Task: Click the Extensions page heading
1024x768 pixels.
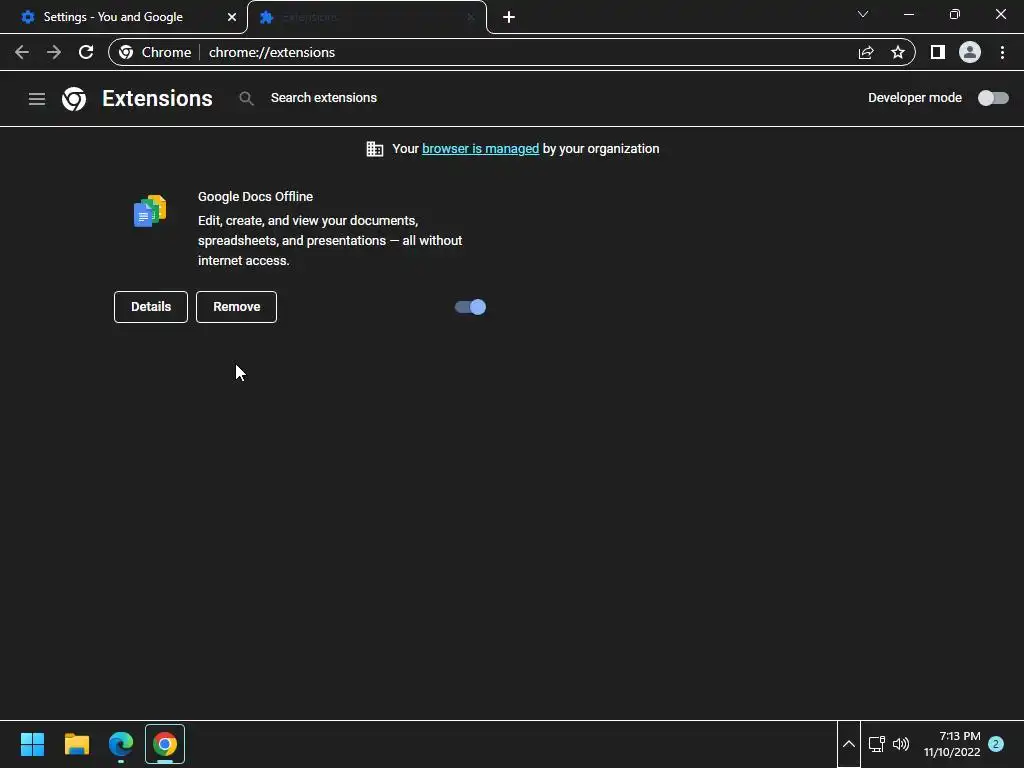Action: 157,99
